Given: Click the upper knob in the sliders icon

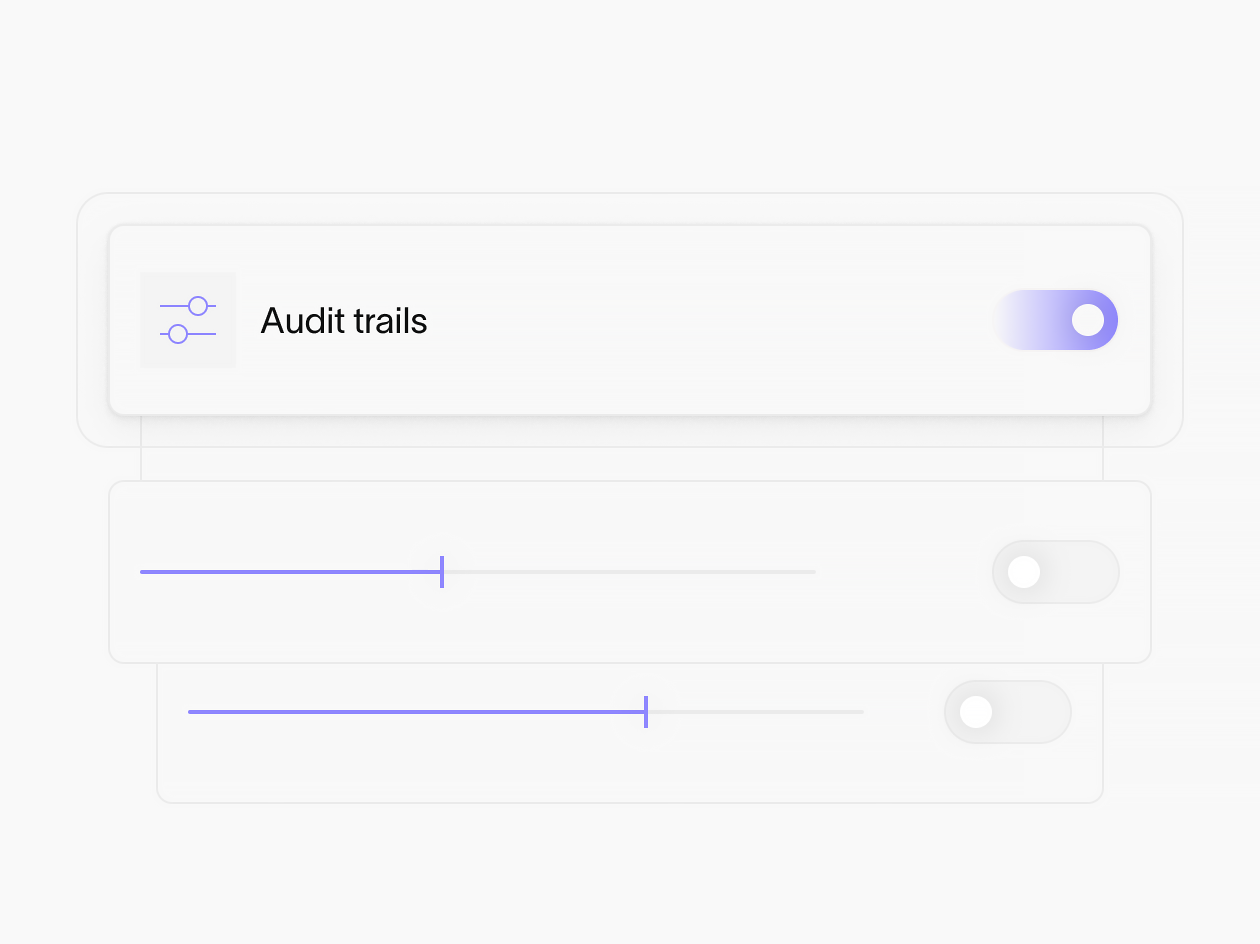Looking at the screenshot, I should click(x=198, y=306).
